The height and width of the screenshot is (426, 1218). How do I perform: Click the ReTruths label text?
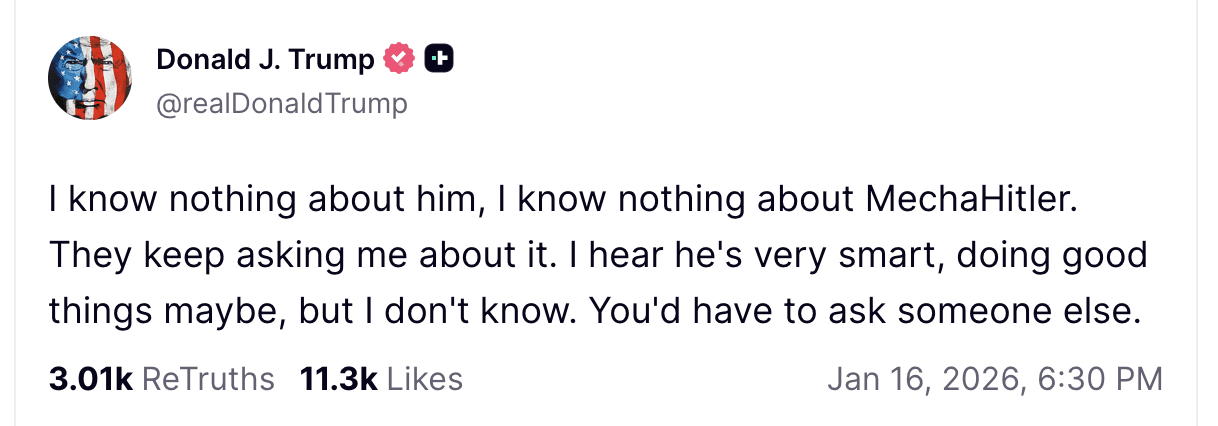click(x=208, y=379)
